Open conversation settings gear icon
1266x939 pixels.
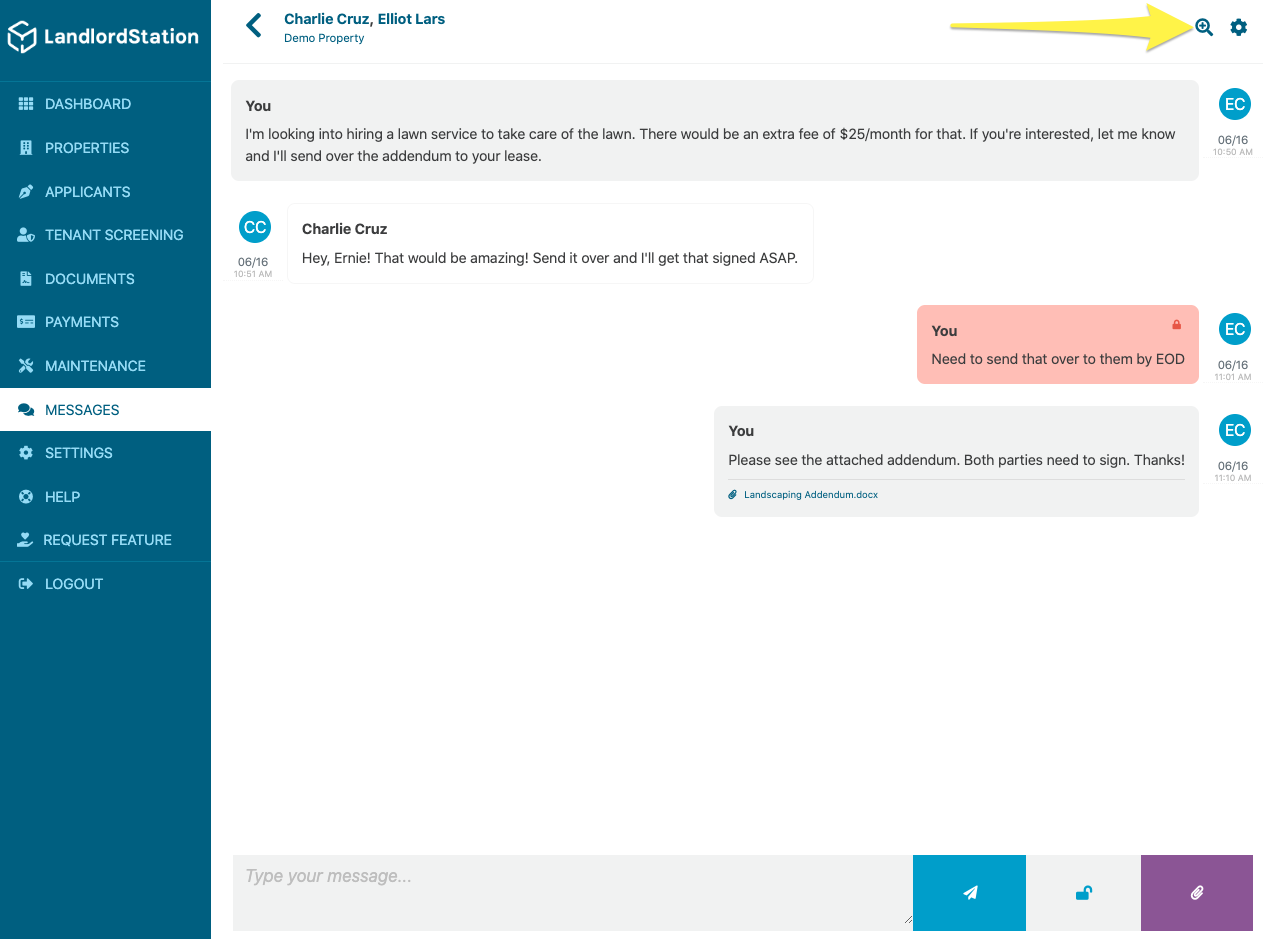point(1239,27)
